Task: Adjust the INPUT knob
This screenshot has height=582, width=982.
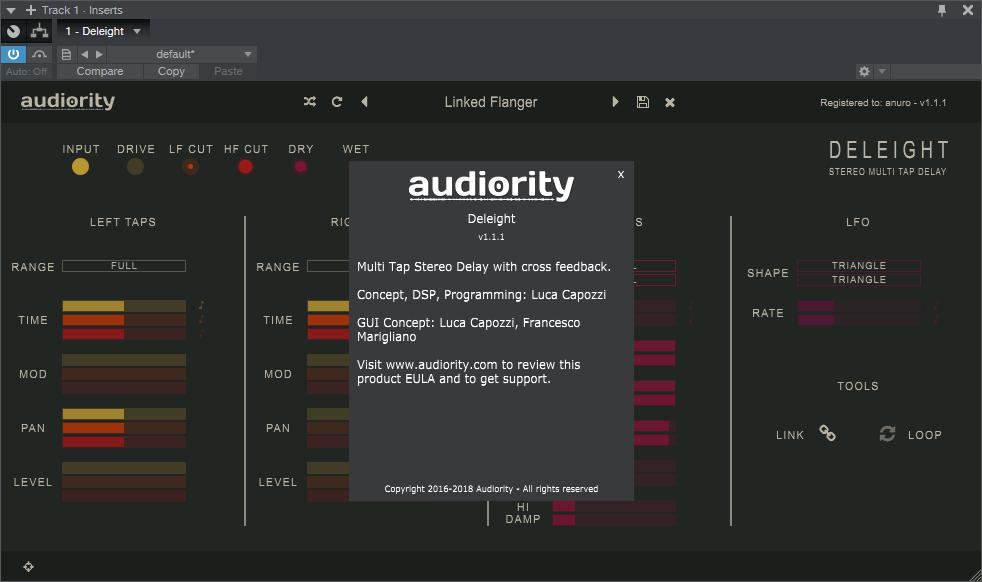Action: (x=80, y=167)
